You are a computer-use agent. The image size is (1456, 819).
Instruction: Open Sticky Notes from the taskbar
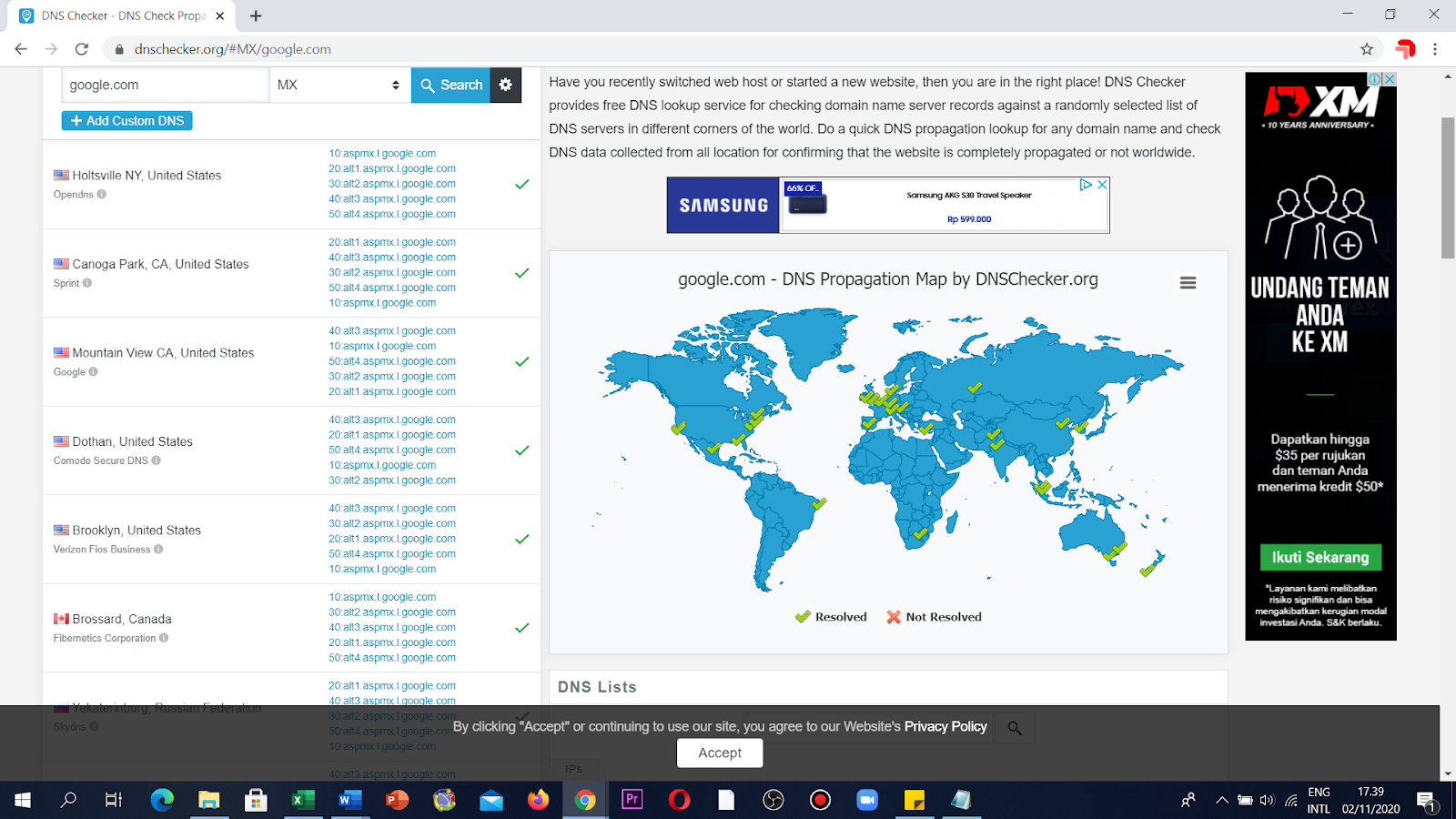point(915,800)
